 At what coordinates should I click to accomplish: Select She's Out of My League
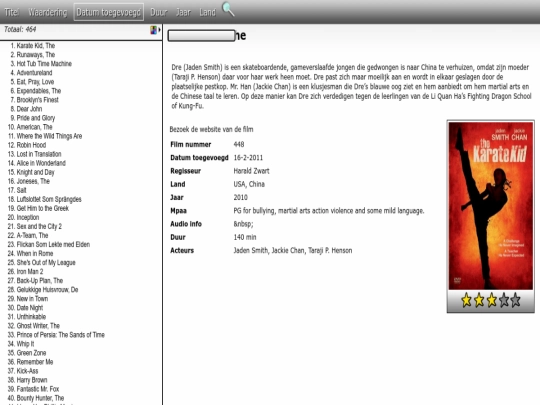pos(46,262)
